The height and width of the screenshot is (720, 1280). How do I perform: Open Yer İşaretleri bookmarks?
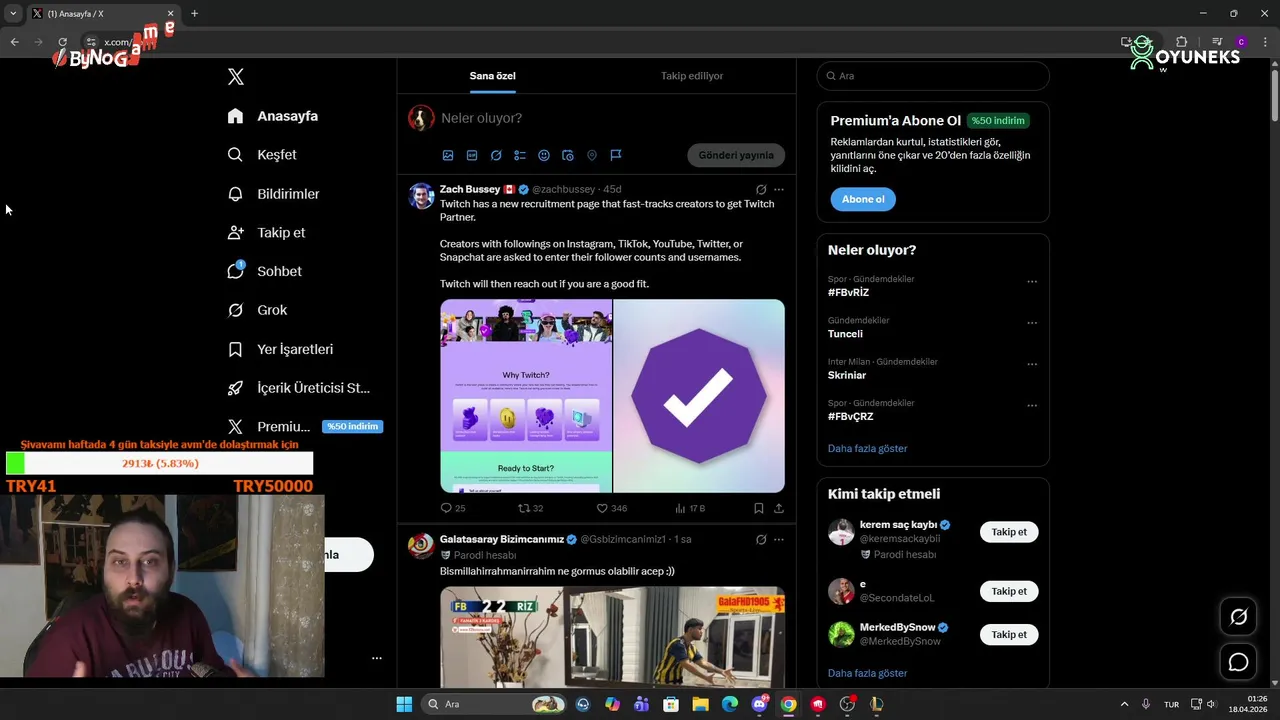tap(280, 349)
